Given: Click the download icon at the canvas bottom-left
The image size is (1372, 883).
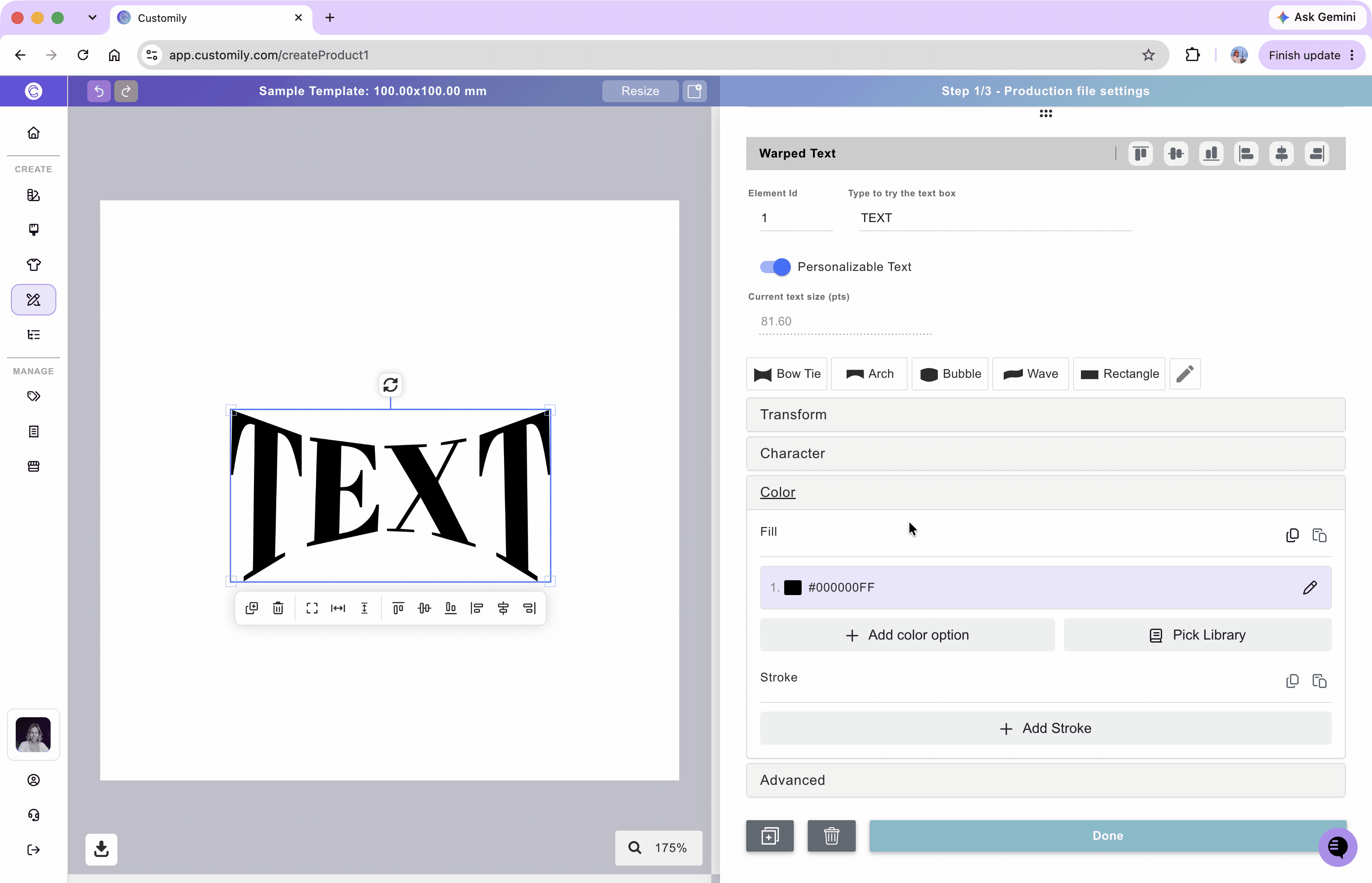Looking at the screenshot, I should click(x=102, y=849).
